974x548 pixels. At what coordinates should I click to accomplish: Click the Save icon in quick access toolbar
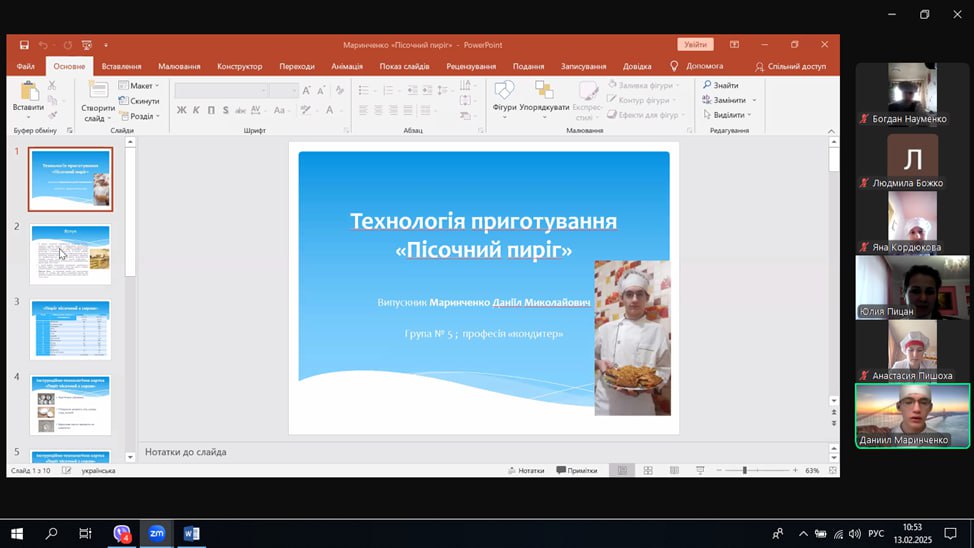pyautogui.click(x=24, y=45)
